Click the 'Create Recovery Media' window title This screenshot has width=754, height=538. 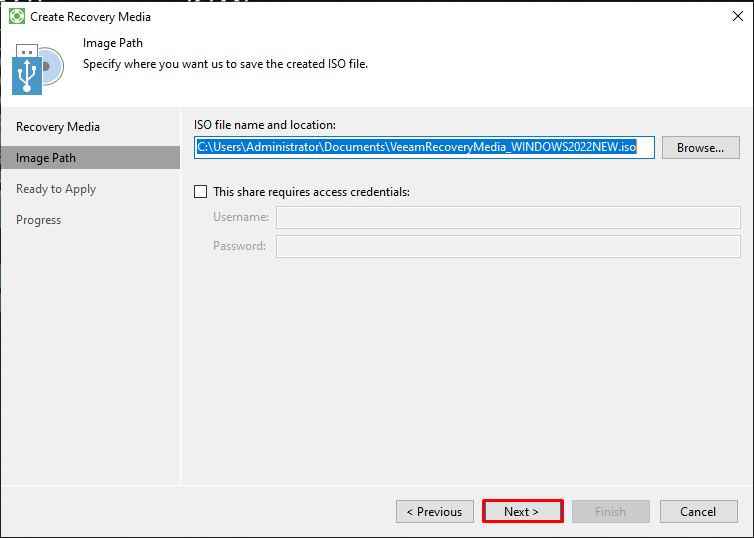[90, 17]
